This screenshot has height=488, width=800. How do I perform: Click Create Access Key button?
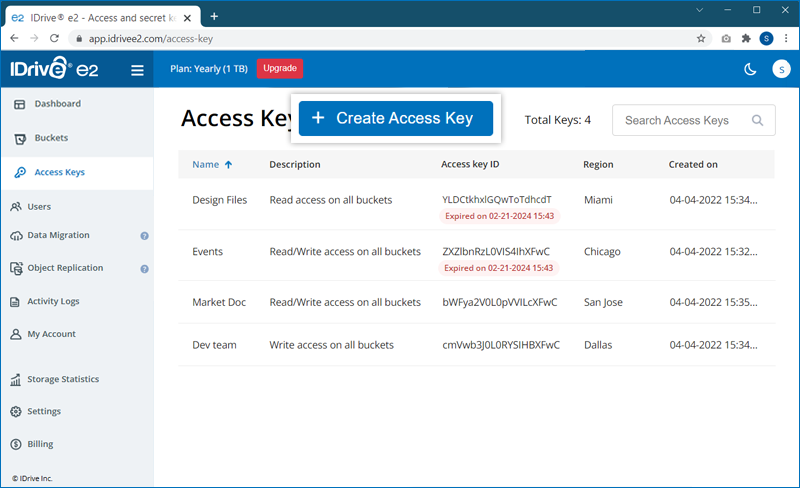coord(395,118)
